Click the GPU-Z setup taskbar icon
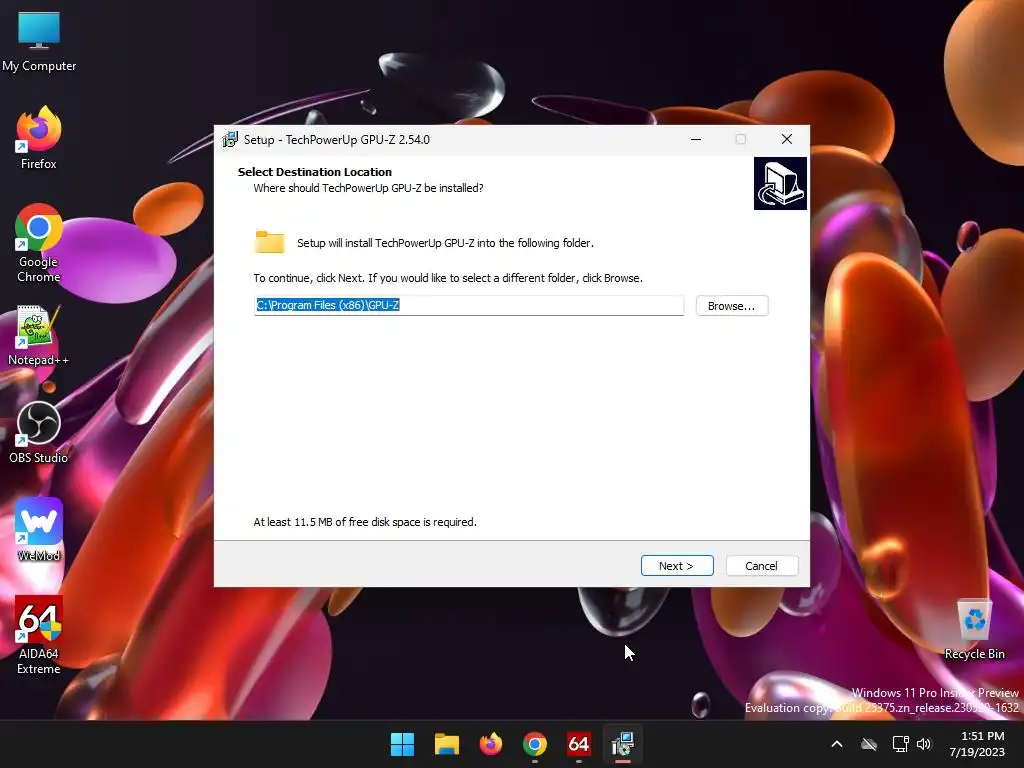The image size is (1024, 768). (623, 744)
